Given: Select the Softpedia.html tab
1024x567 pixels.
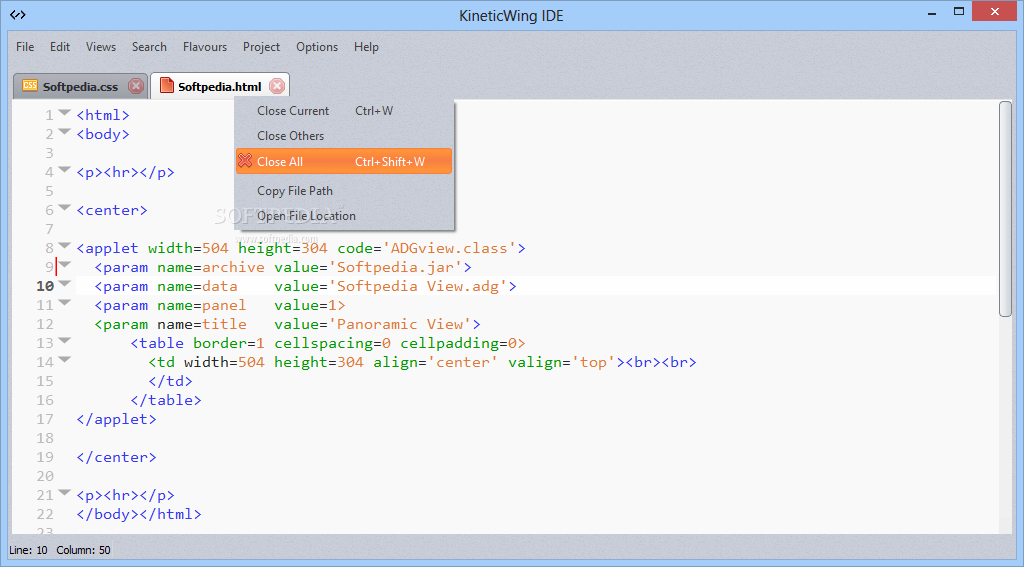Looking at the screenshot, I should coord(220,86).
